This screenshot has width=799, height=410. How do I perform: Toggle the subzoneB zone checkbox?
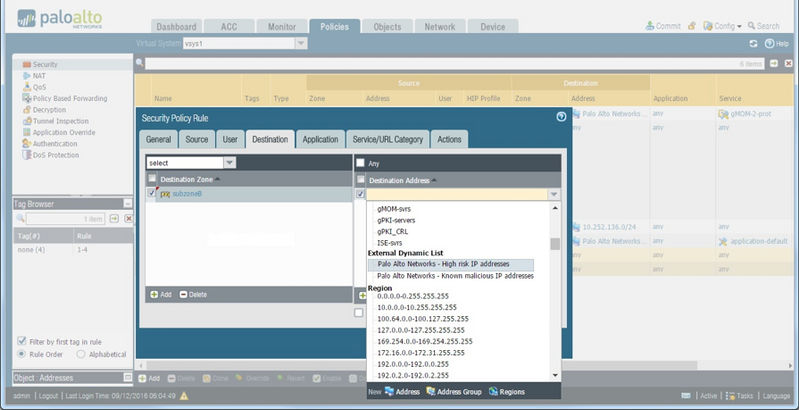(152, 194)
